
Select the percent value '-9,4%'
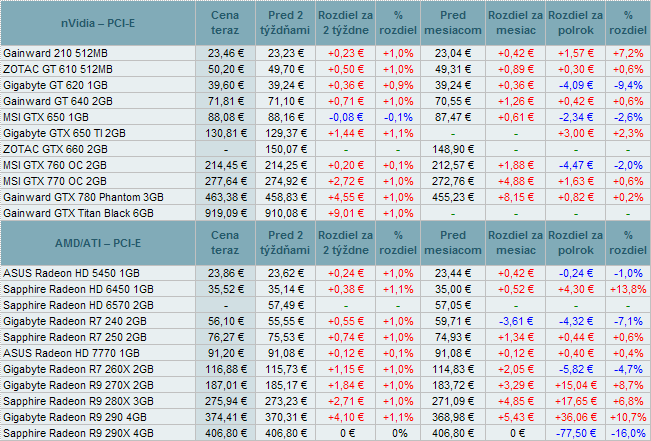(x=628, y=85)
